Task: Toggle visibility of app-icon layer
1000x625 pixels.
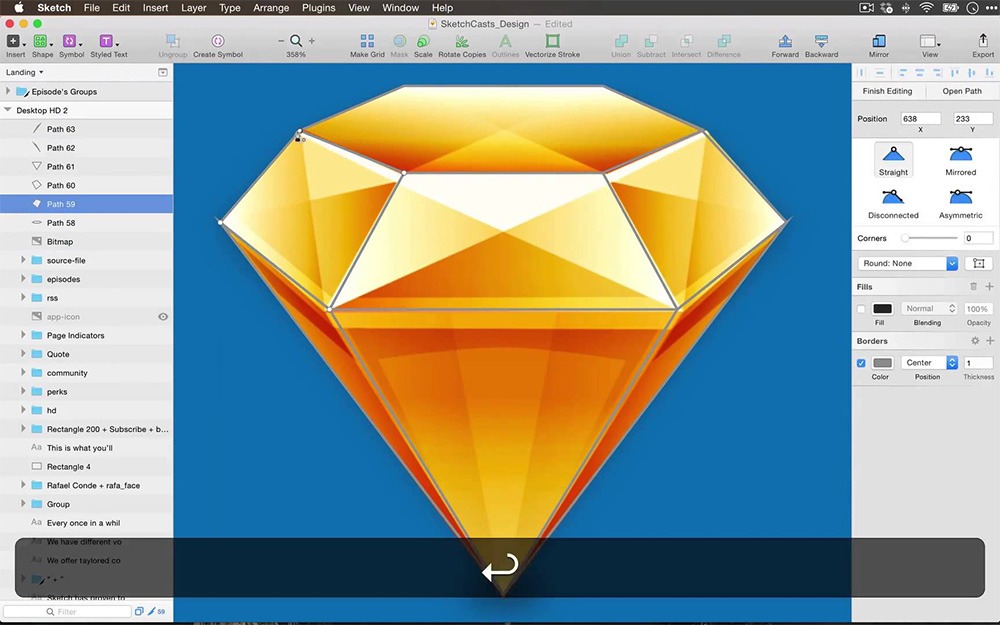Action: (x=163, y=317)
